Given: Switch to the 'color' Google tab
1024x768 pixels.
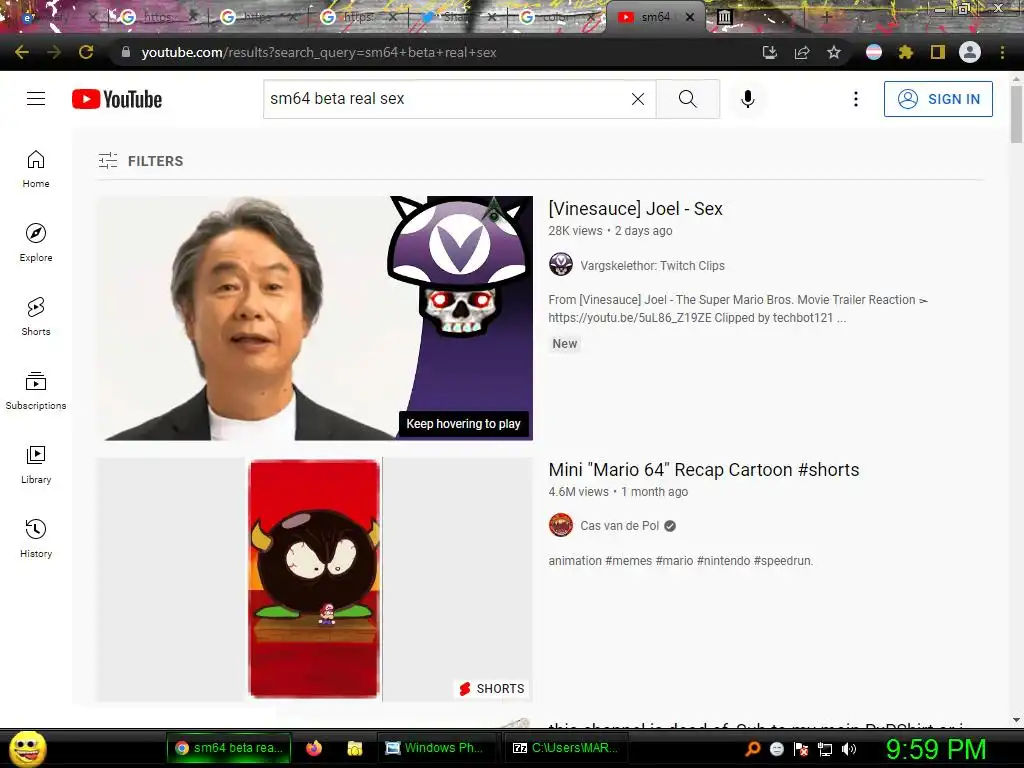Looking at the screenshot, I should pyautogui.click(x=555, y=17).
